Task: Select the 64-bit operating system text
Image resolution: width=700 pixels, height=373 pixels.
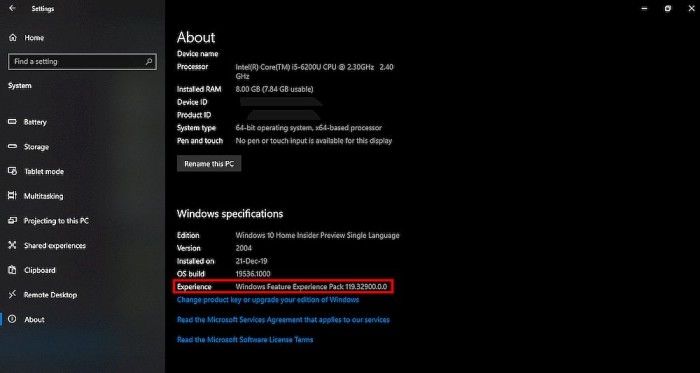Action: (308, 128)
